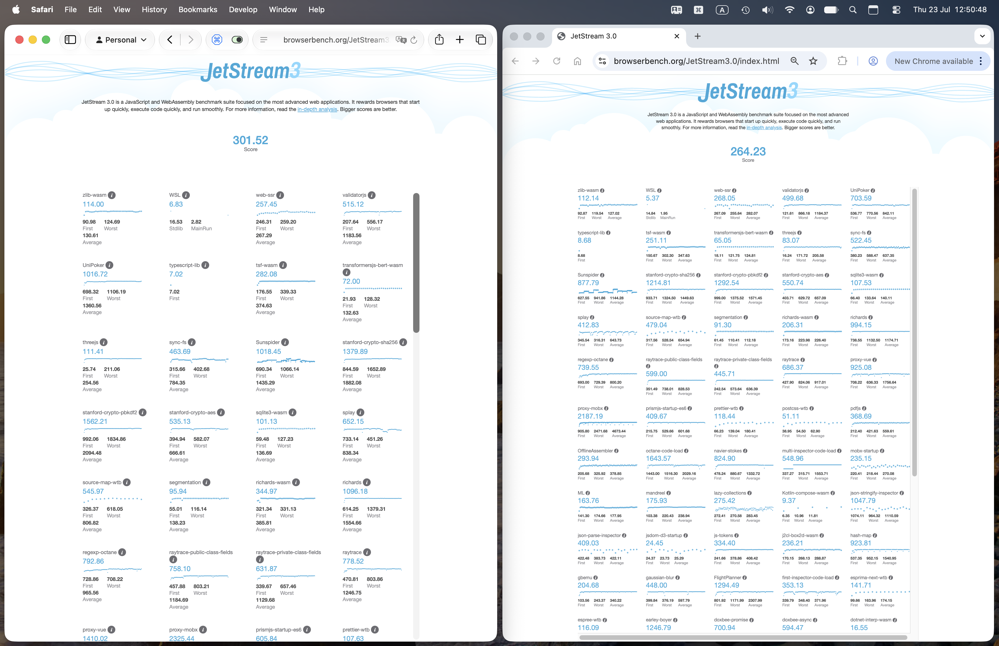Open Chrome extensions puzzle icon
This screenshot has width=999, height=646.
click(842, 61)
